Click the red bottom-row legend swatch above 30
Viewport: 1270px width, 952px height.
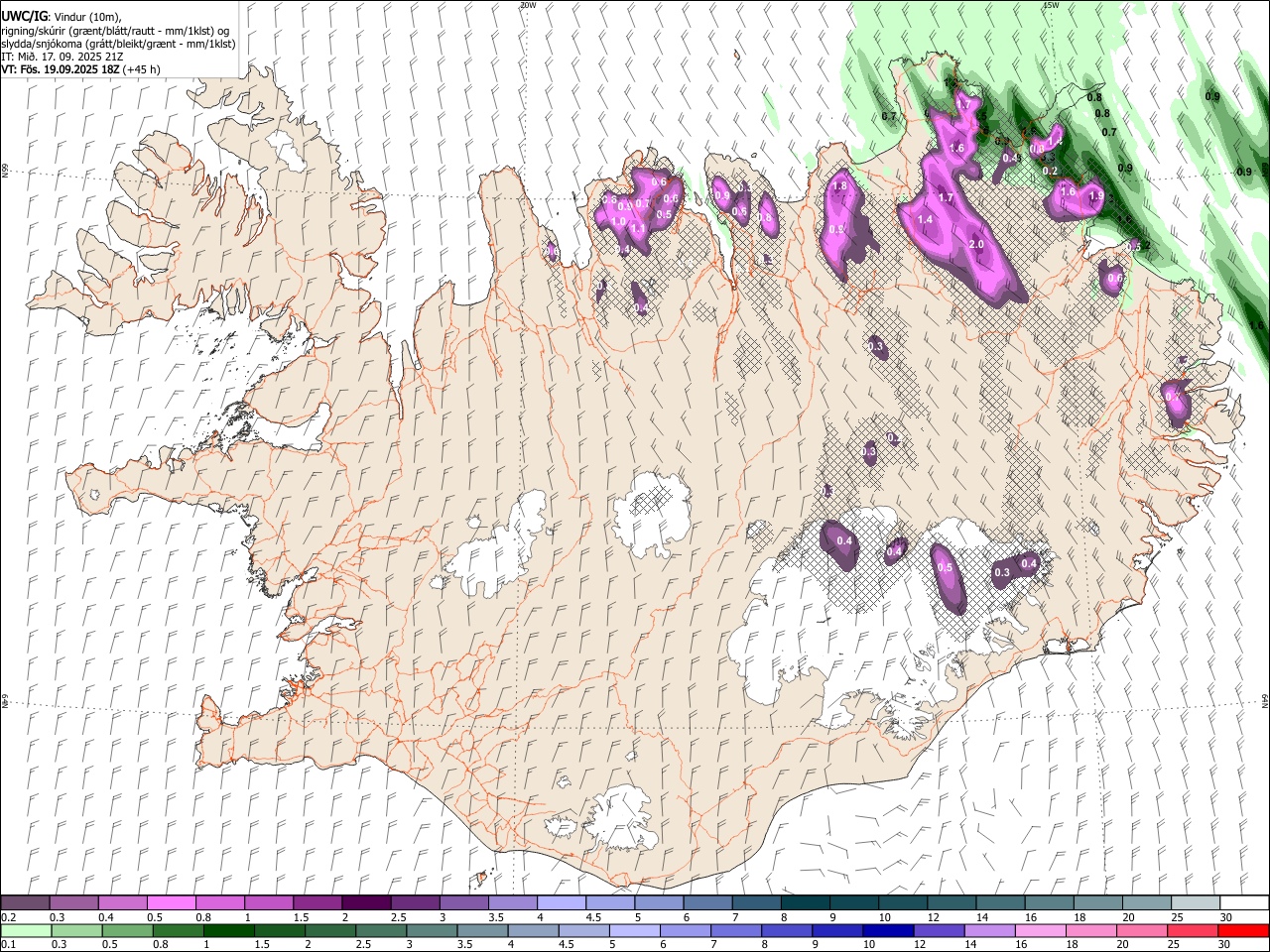[x=1243, y=931]
